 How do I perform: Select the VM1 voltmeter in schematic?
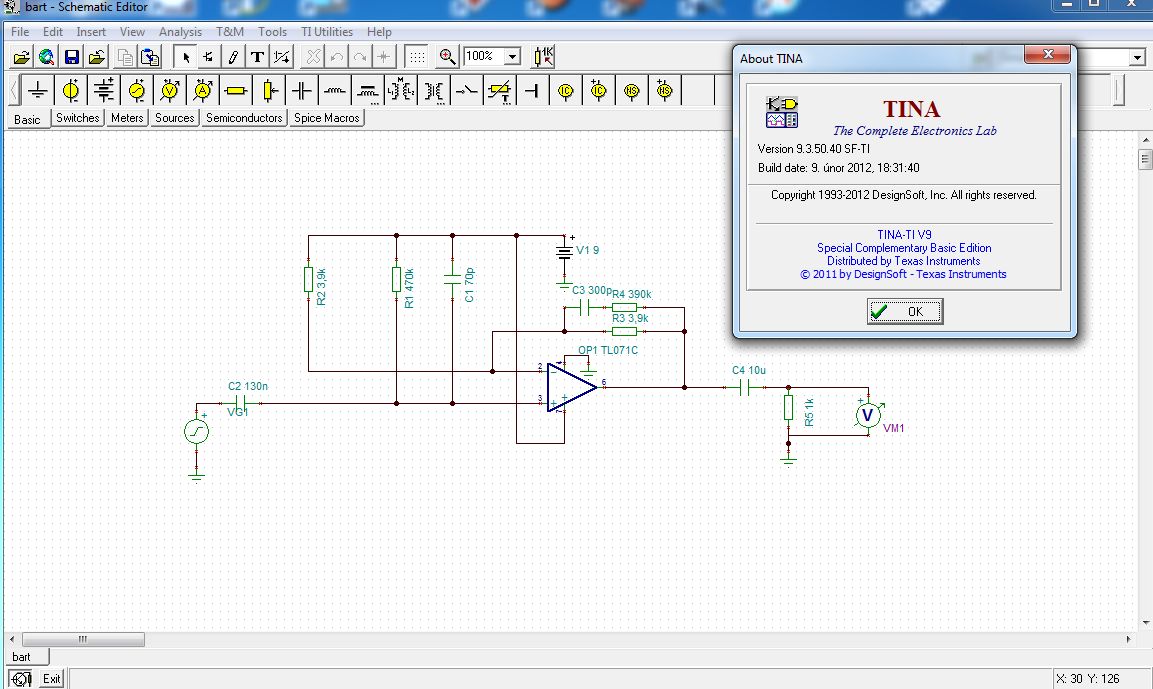tap(868, 415)
